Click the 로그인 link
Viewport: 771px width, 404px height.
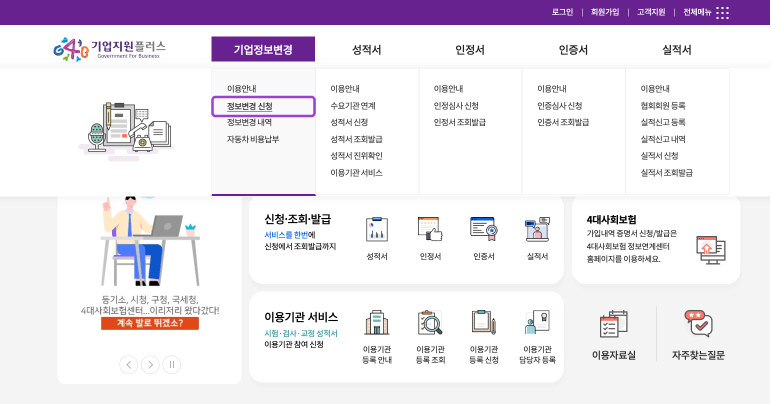click(562, 12)
